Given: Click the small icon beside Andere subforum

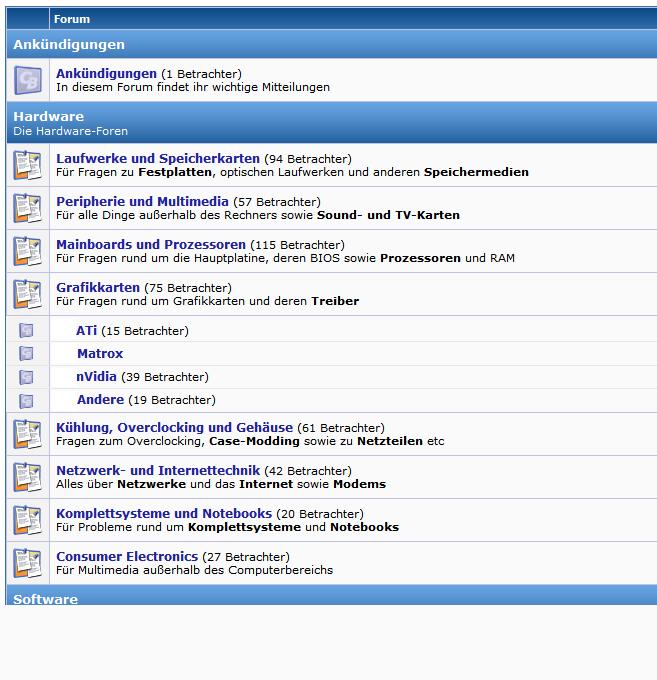Looking at the screenshot, I should [x=26, y=401].
